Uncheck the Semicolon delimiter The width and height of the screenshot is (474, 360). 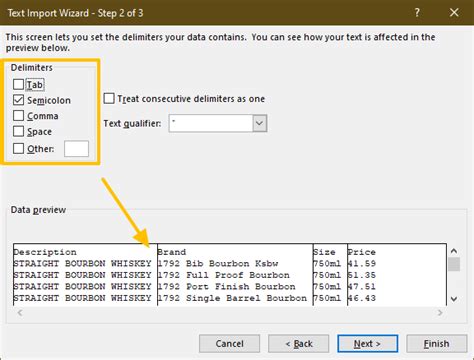[x=18, y=100]
